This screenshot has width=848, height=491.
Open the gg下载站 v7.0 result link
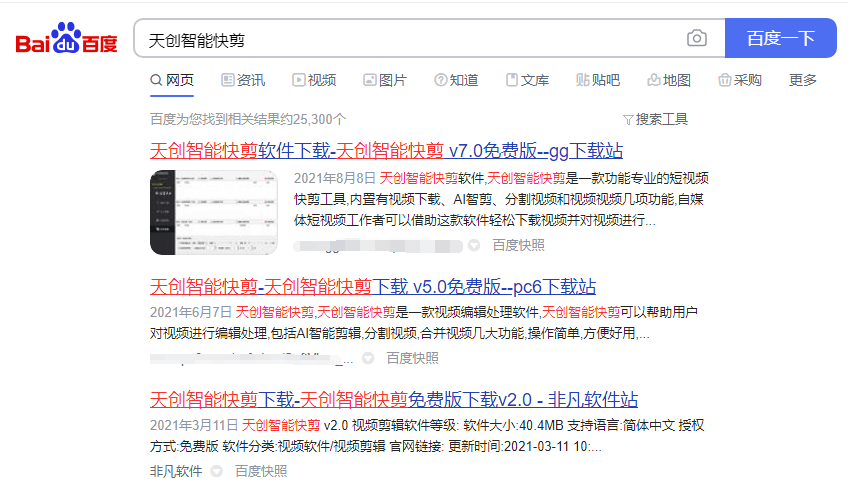tap(386, 151)
